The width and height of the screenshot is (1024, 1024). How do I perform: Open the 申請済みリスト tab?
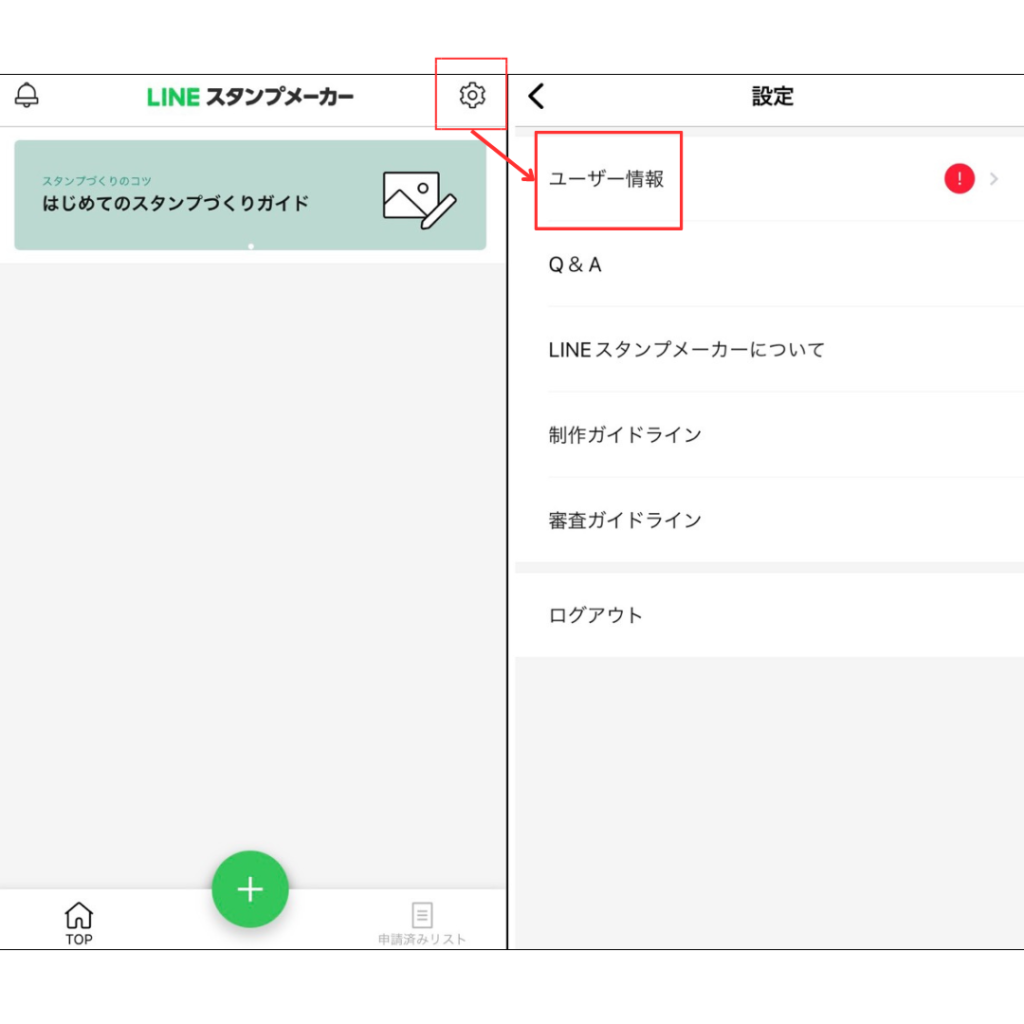422,923
